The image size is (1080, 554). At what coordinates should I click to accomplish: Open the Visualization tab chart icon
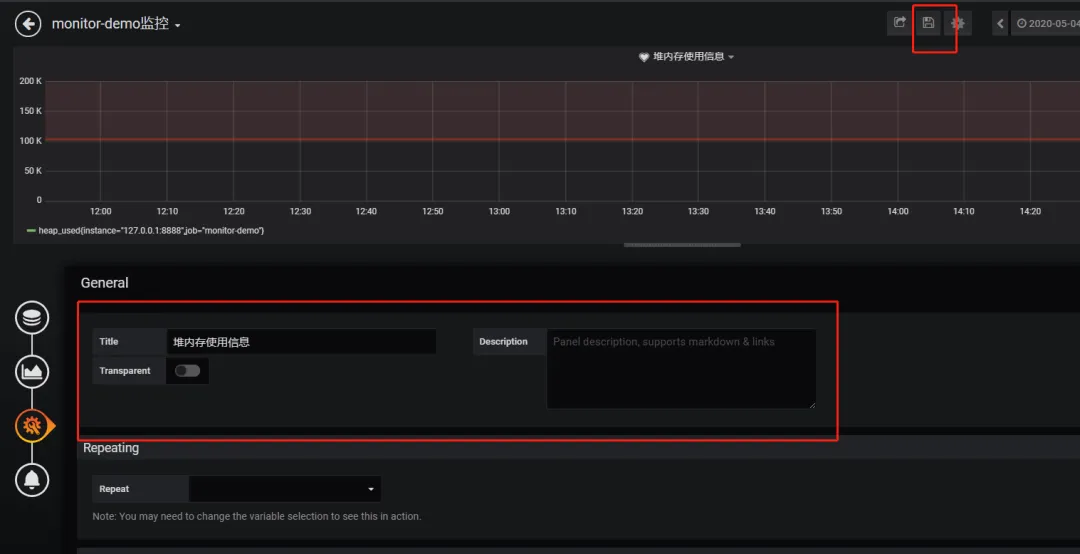[32, 372]
